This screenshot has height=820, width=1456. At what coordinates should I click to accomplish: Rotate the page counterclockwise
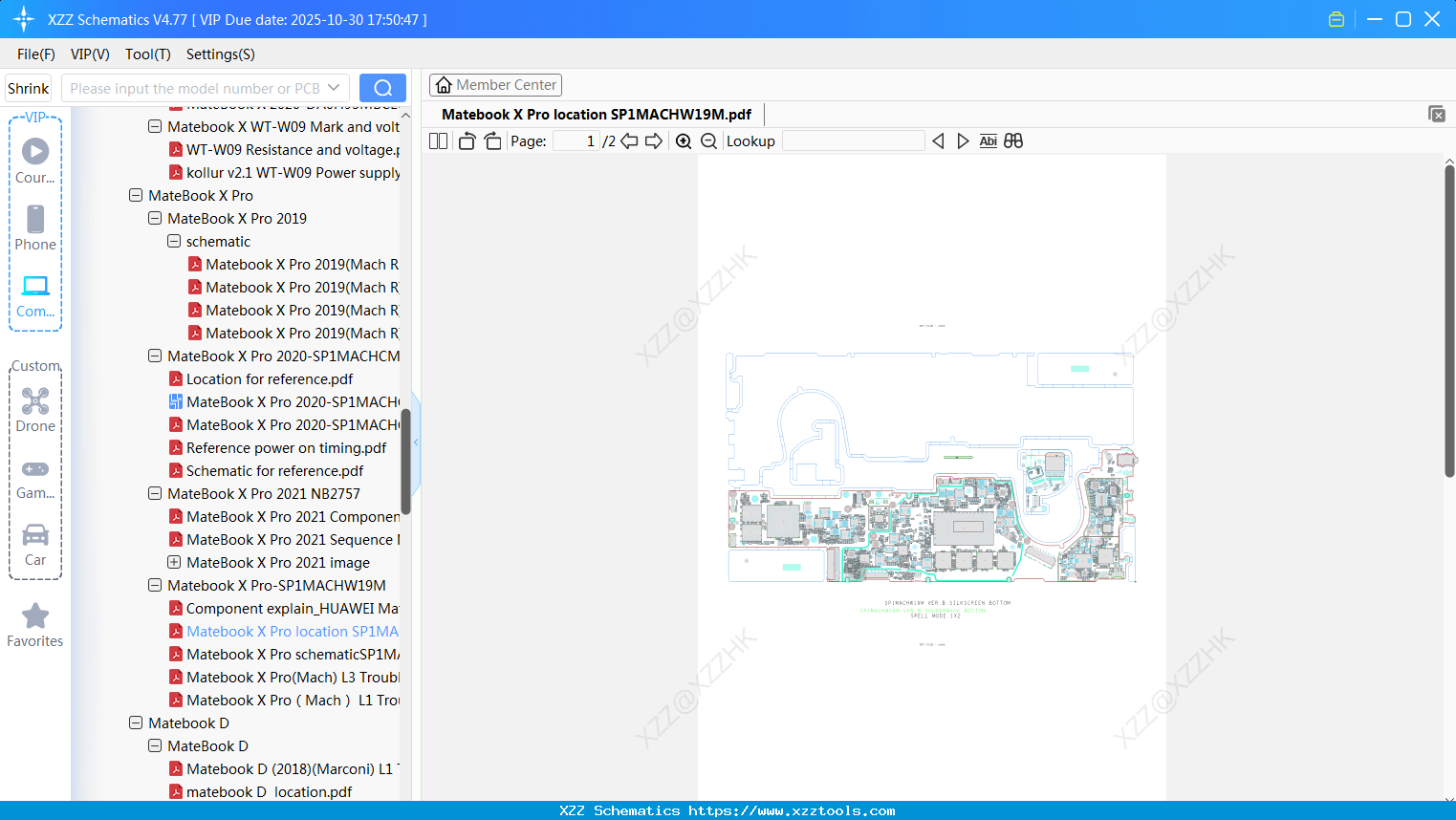[467, 141]
